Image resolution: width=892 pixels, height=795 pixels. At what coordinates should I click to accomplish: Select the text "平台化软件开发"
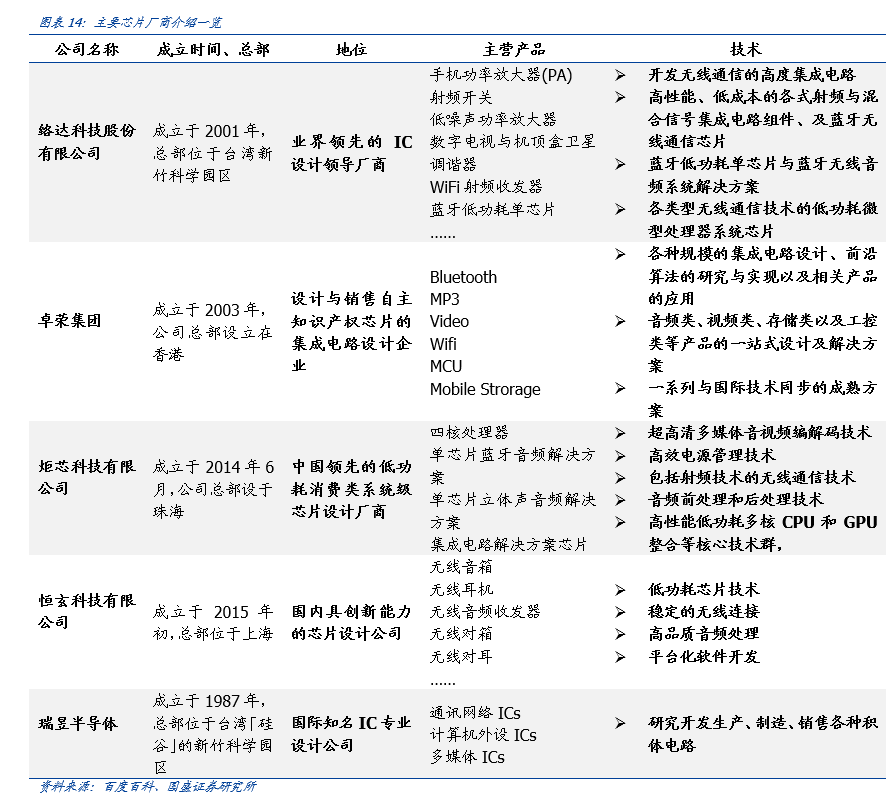click(x=704, y=657)
